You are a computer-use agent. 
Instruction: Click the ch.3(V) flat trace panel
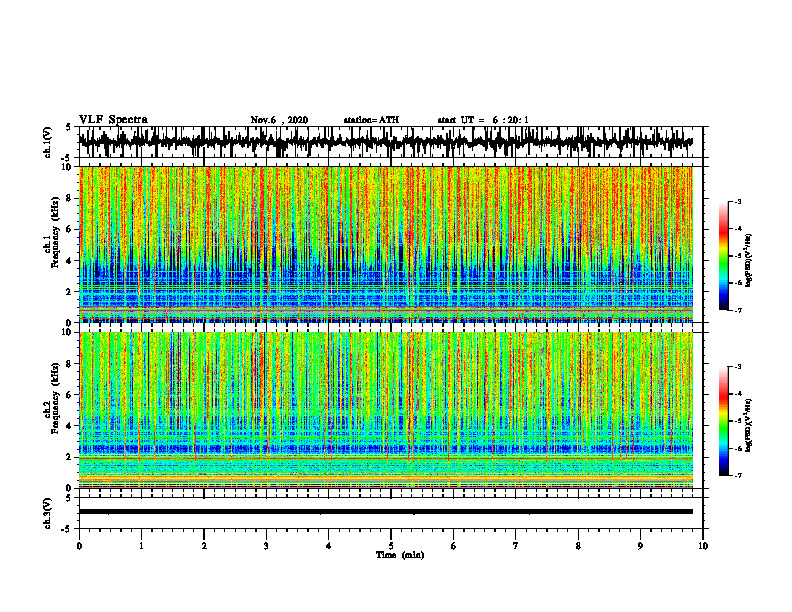pyautogui.click(x=391, y=513)
